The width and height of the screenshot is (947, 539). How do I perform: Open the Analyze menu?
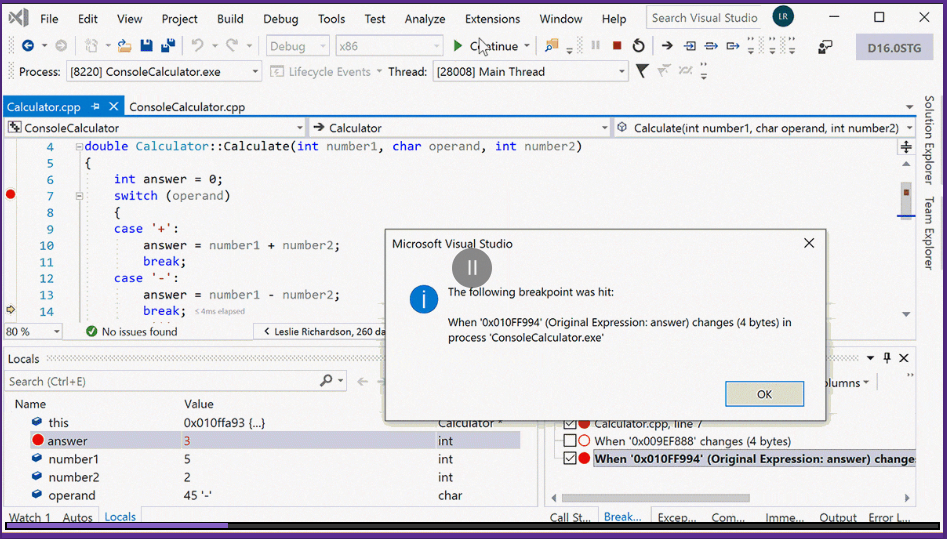[x=425, y=19]
